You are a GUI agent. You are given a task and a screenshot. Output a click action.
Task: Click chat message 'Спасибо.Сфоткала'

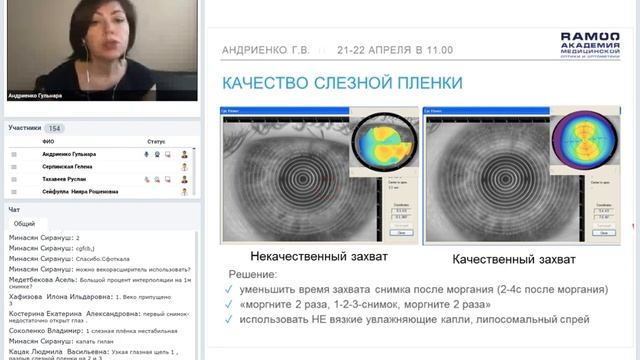click(69, 259)
